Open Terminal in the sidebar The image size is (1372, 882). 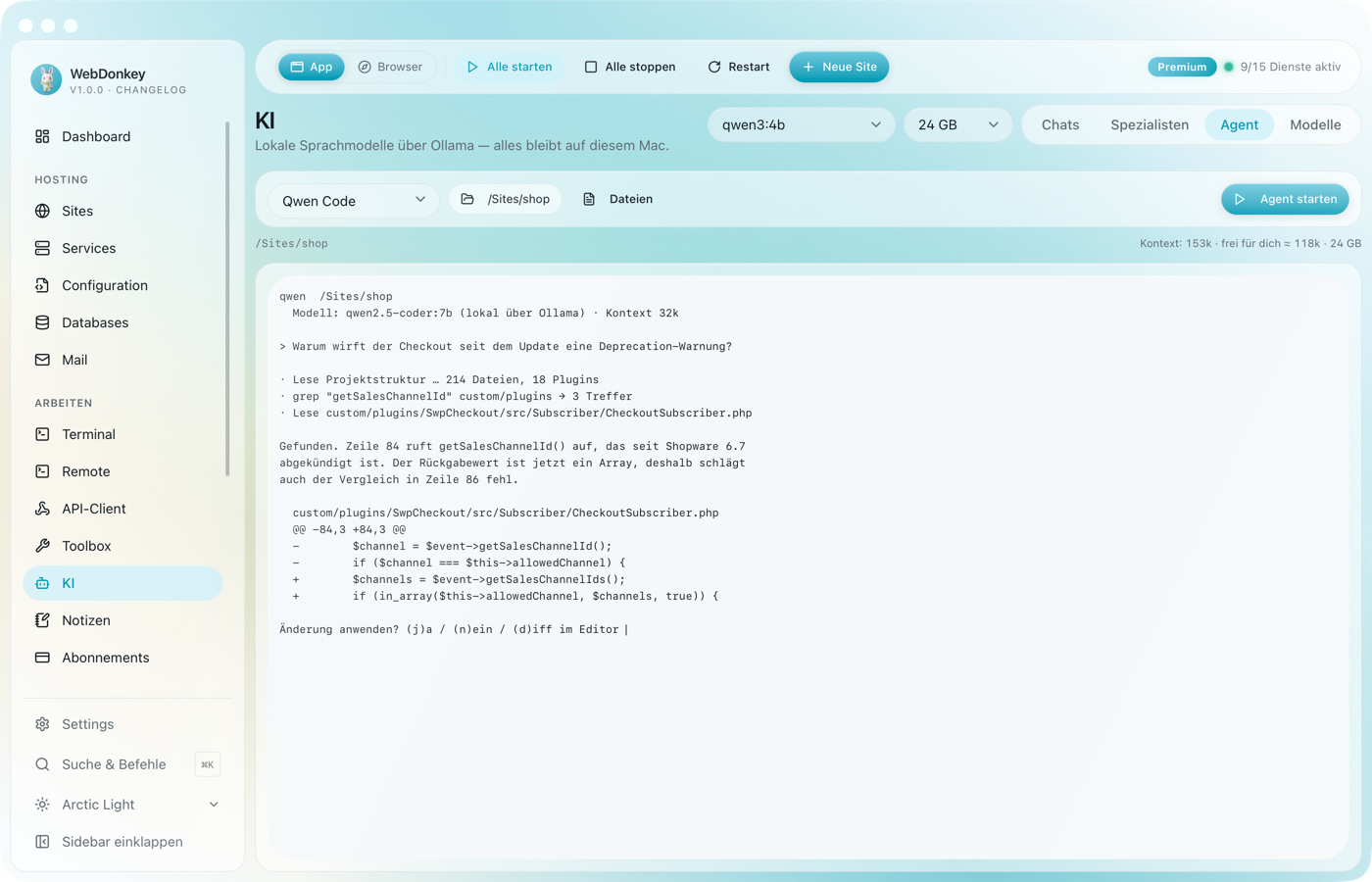(x=122, y=434)
